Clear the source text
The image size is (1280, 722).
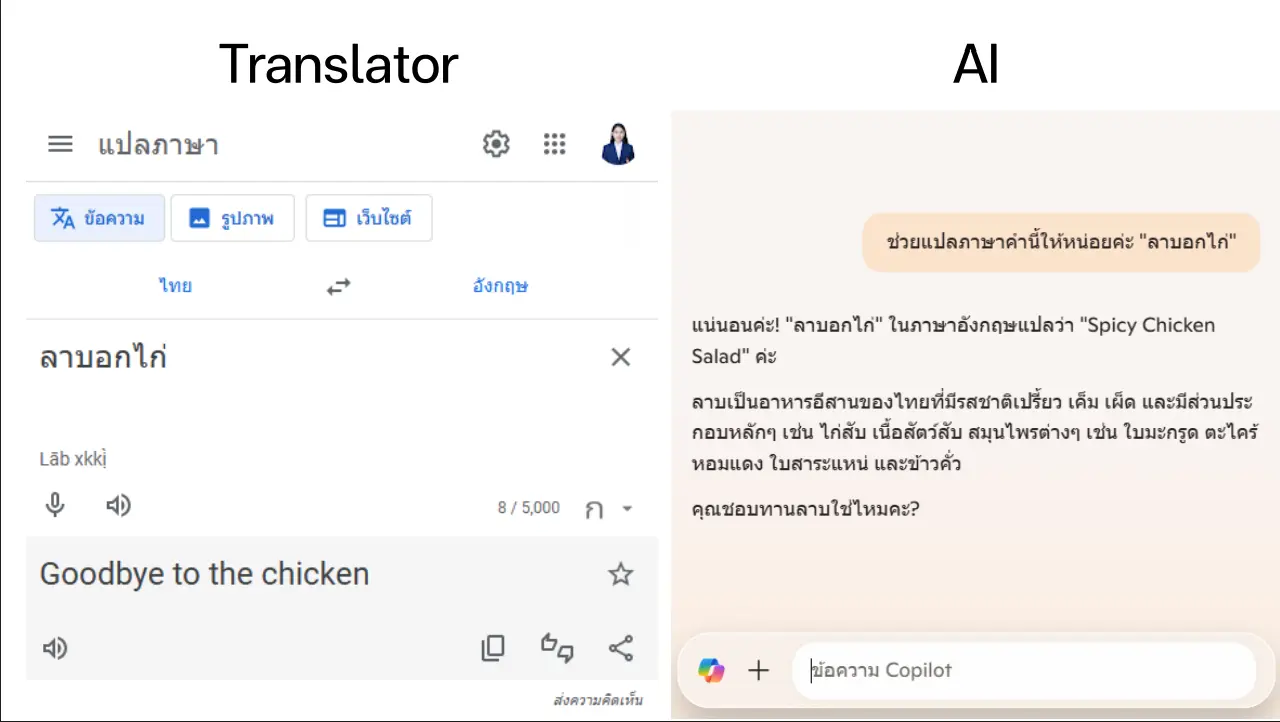point(621,357)
